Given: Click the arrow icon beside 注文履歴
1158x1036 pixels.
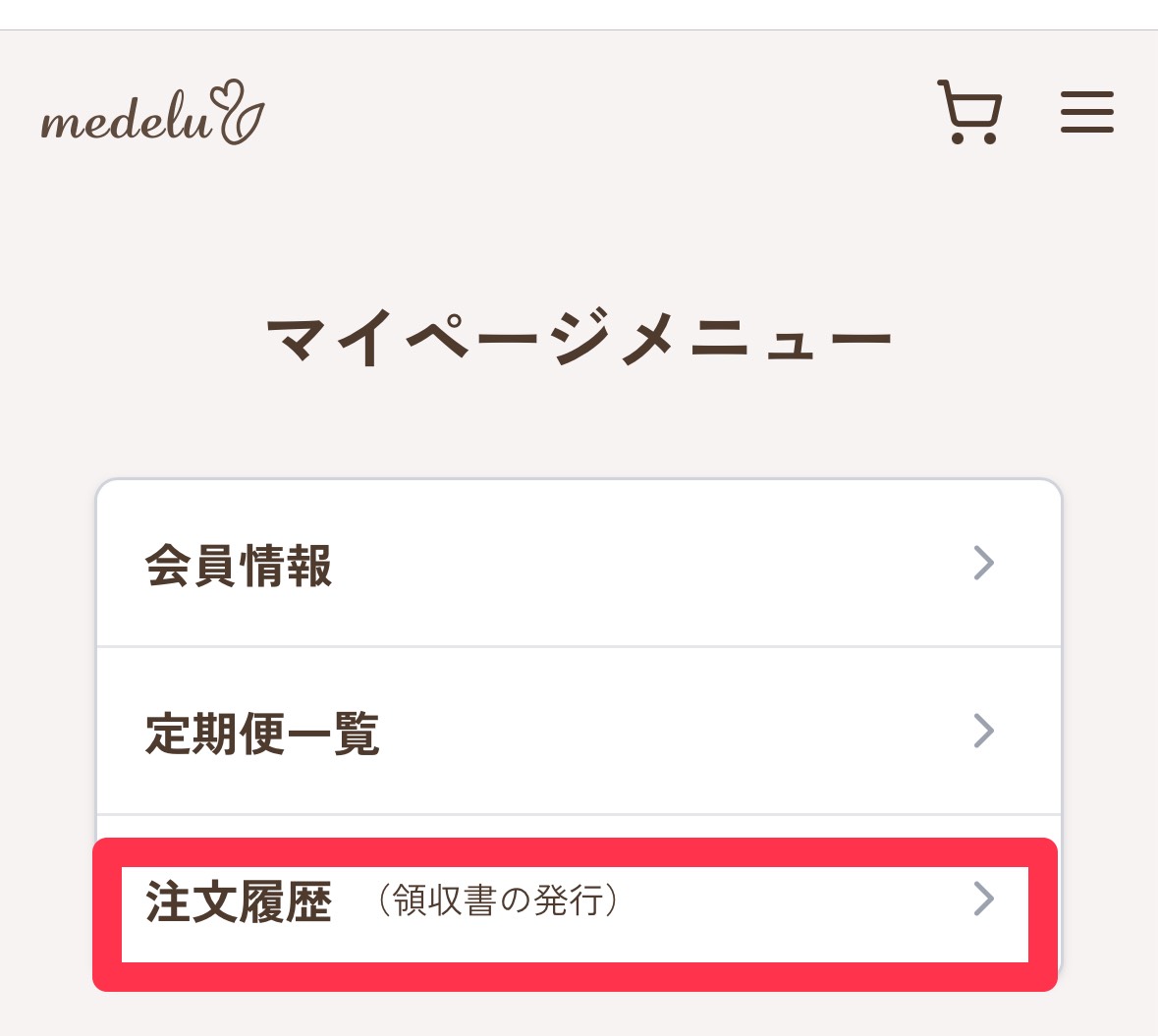Looking at the screenshot, I should [983, 899].
